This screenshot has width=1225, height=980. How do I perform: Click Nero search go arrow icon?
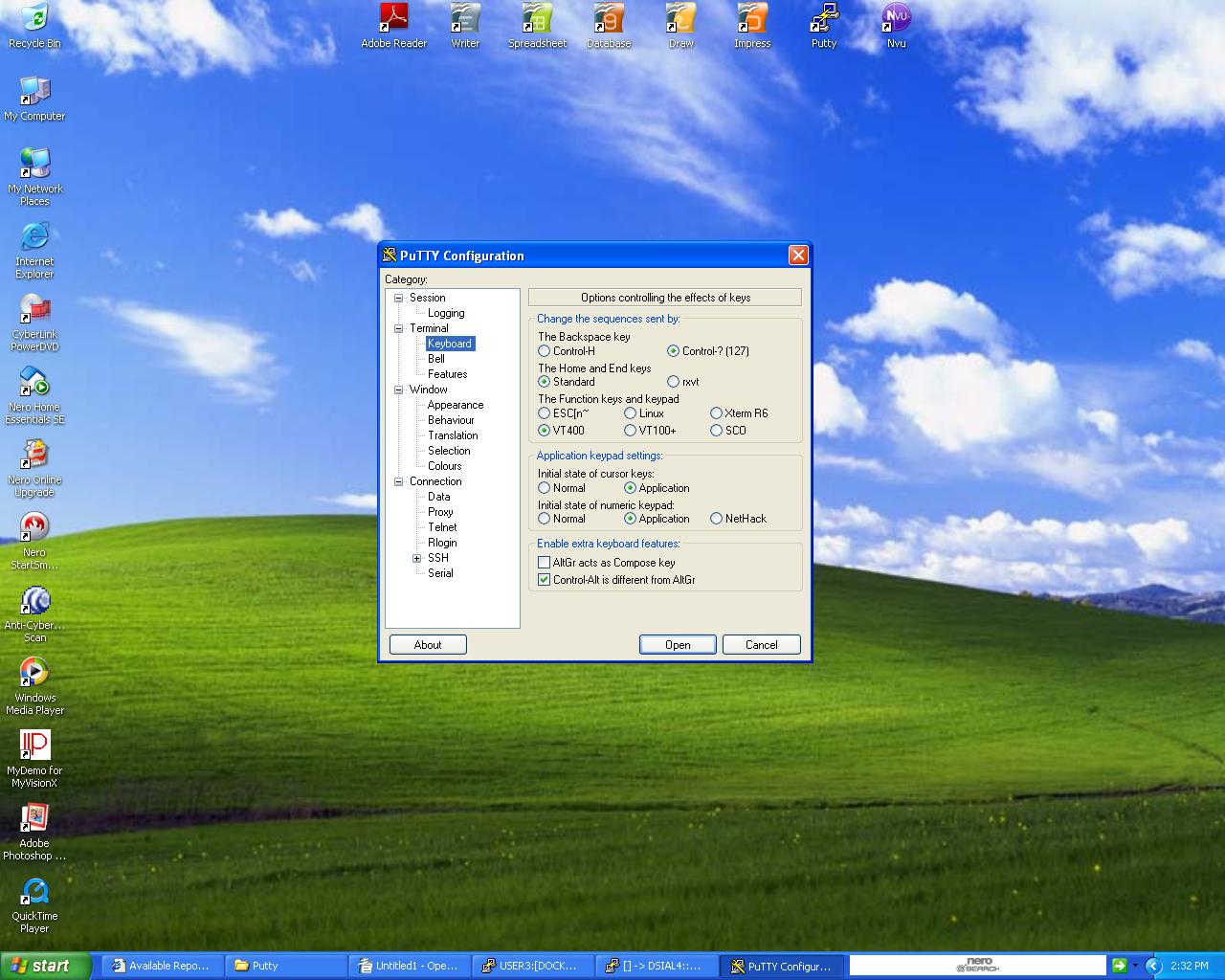tap(1119, 966)
